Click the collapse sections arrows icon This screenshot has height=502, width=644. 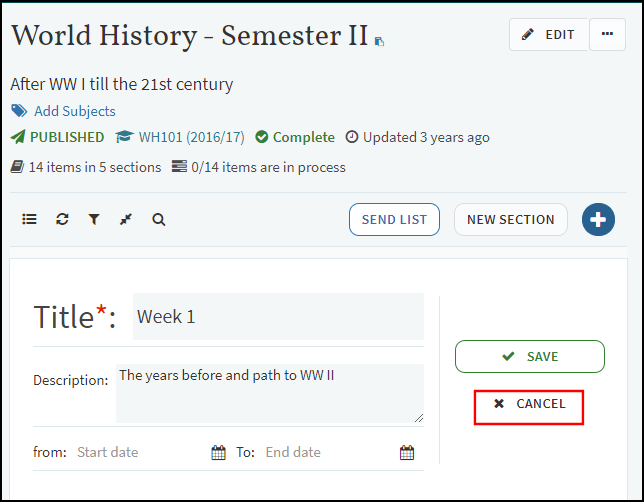tap(126, 219)
